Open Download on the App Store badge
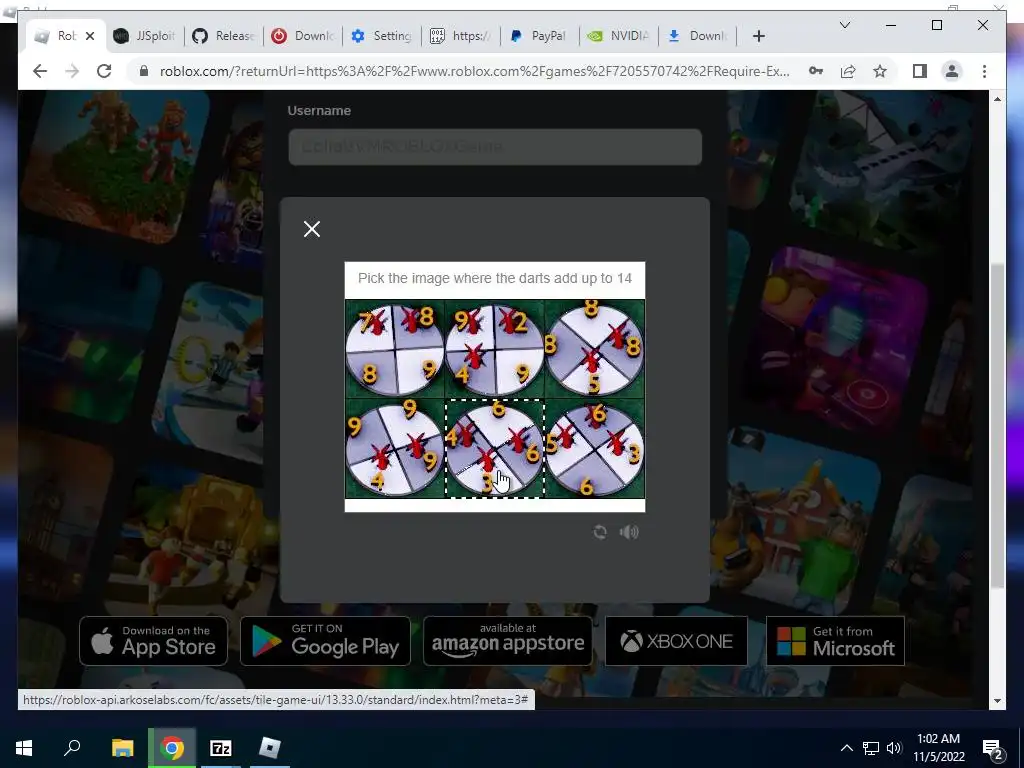Viewport: 1024px width, 768px height. [153, 641]
